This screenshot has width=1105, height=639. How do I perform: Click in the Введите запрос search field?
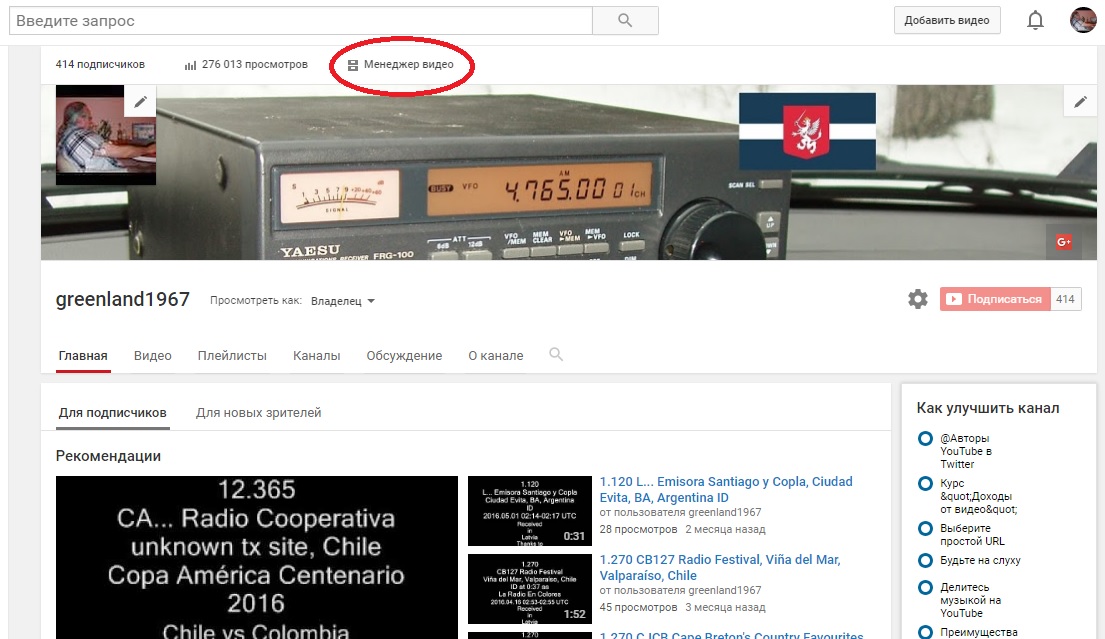pos(301,20)
